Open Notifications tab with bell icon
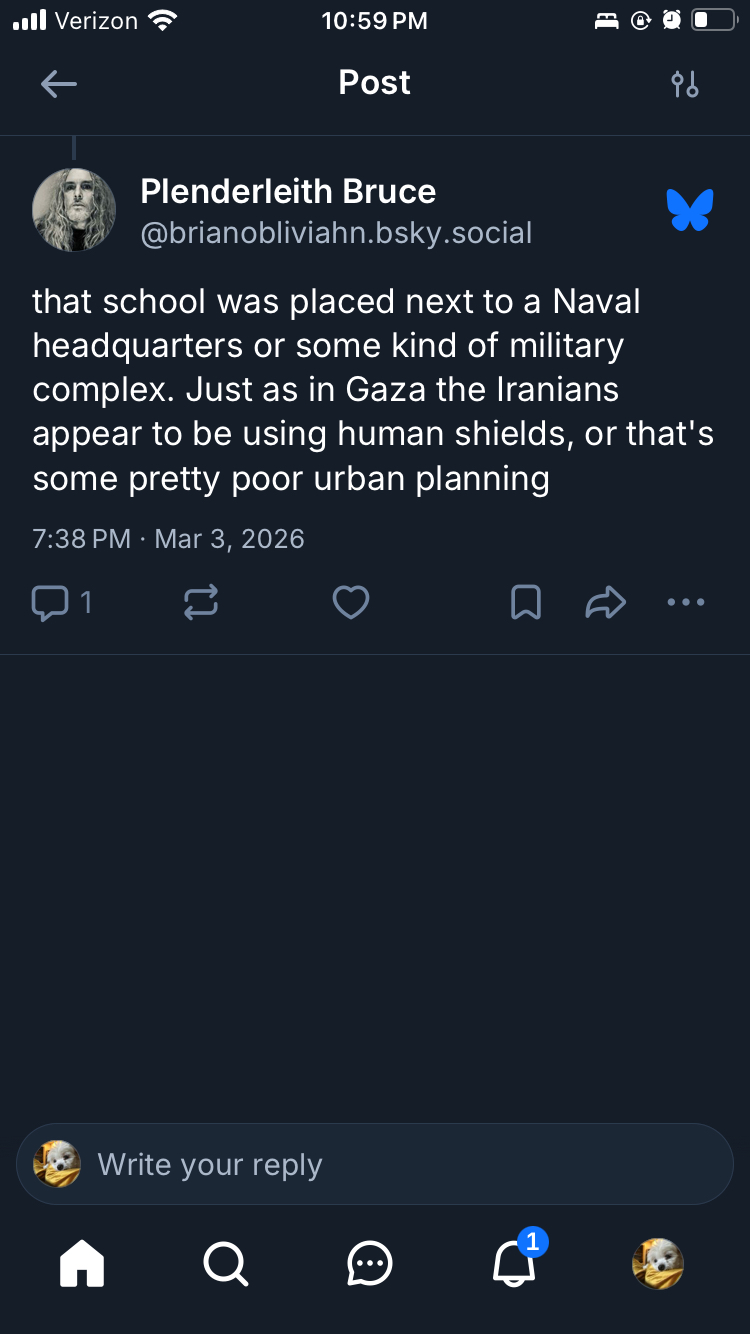The height and width of the screenshot is (1334, 750). click(515, 1264)
